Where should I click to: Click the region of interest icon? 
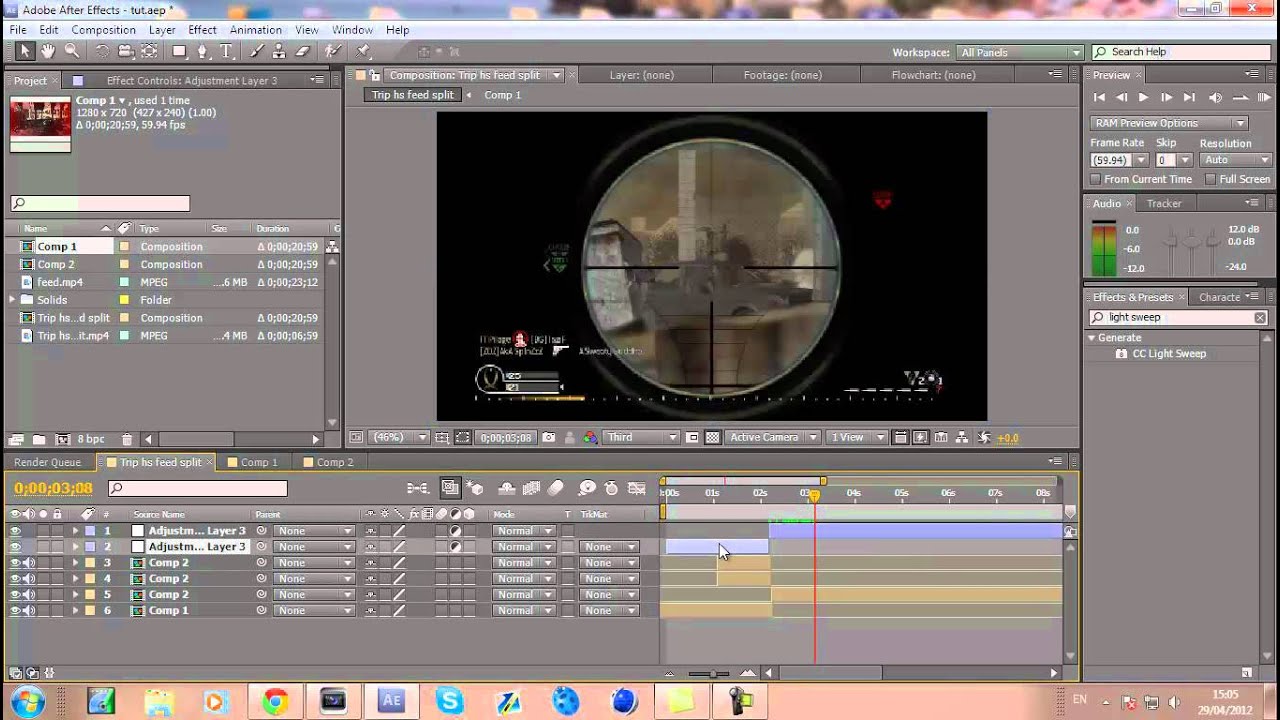click(692, 437)
